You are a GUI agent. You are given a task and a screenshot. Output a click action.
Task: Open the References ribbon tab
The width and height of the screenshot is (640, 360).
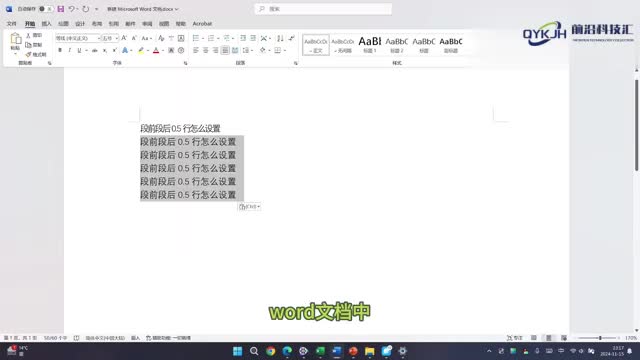pyautogui.click(x=113, y=24)
